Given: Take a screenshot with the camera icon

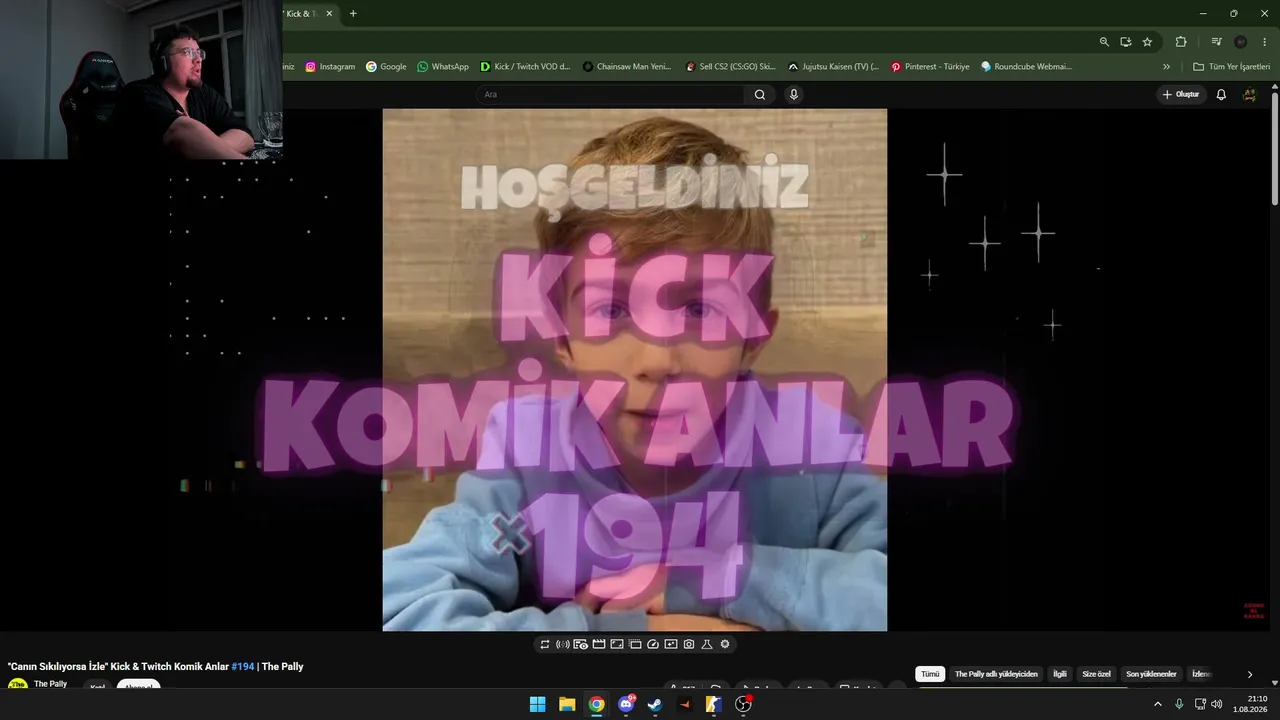Looking at the screenshot, I should pyautogui.click(x=689, y=644).
